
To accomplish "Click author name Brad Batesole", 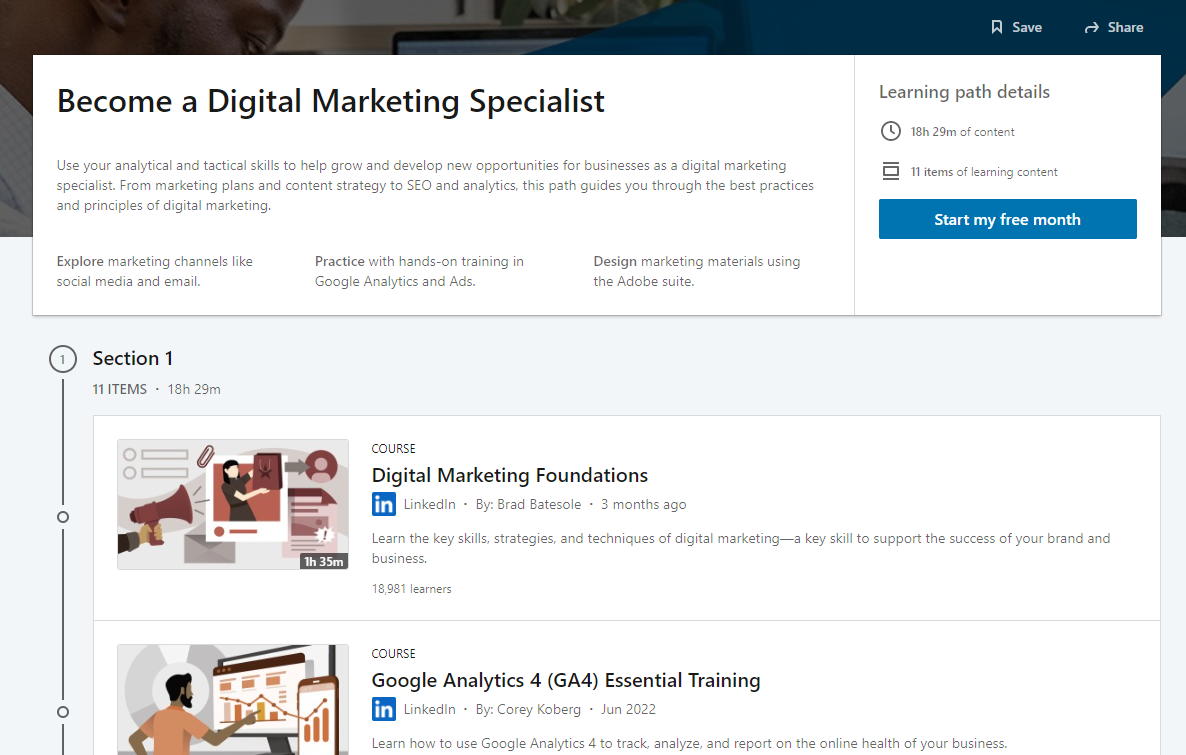I will (539, 505).
